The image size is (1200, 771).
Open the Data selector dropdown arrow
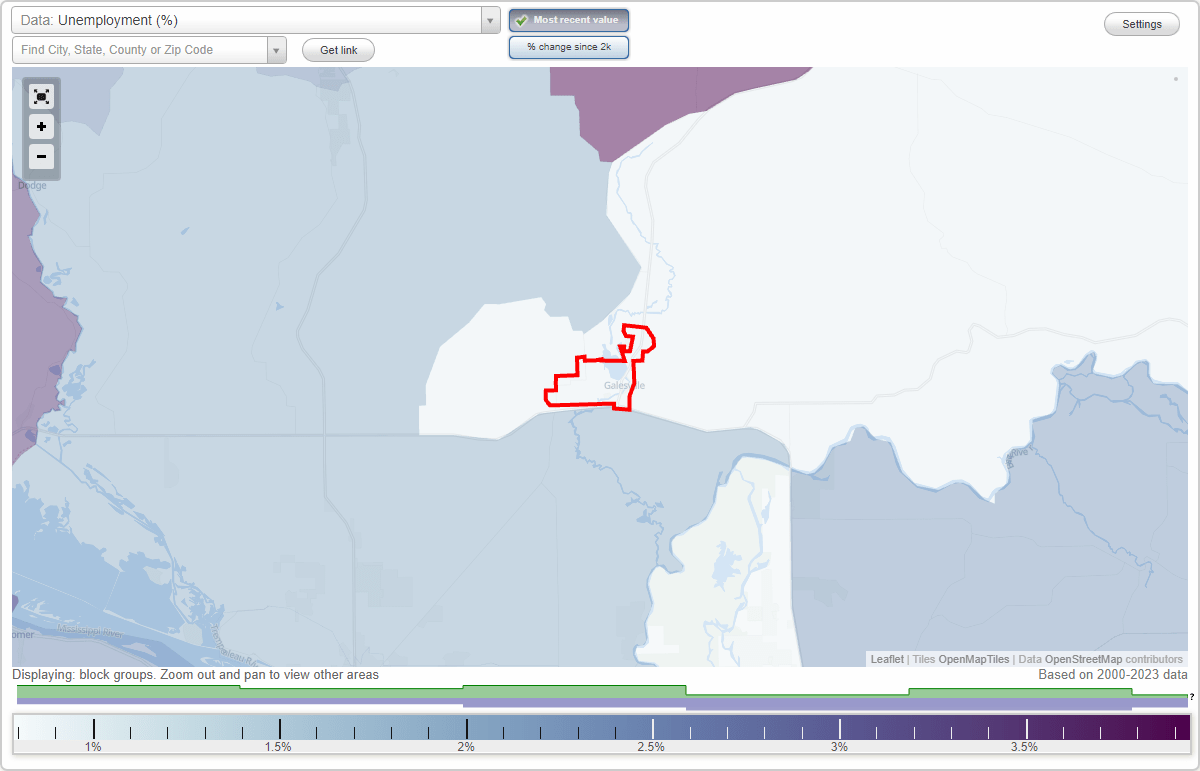click(x=489, y=19)
